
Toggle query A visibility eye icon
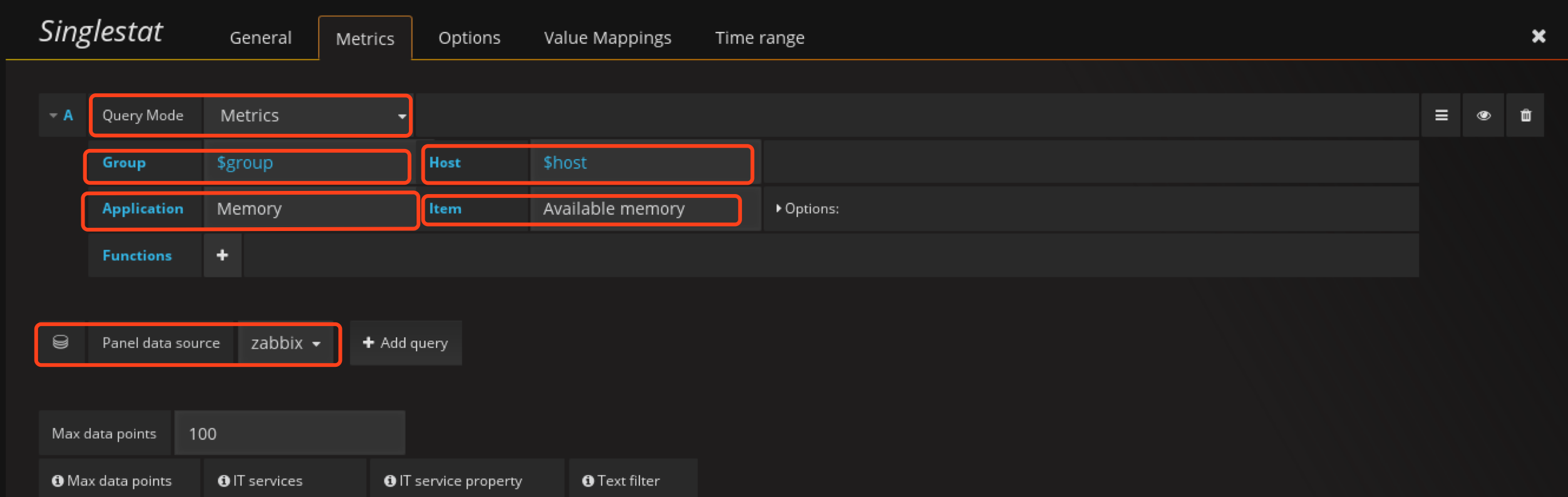click(1483, 115)
